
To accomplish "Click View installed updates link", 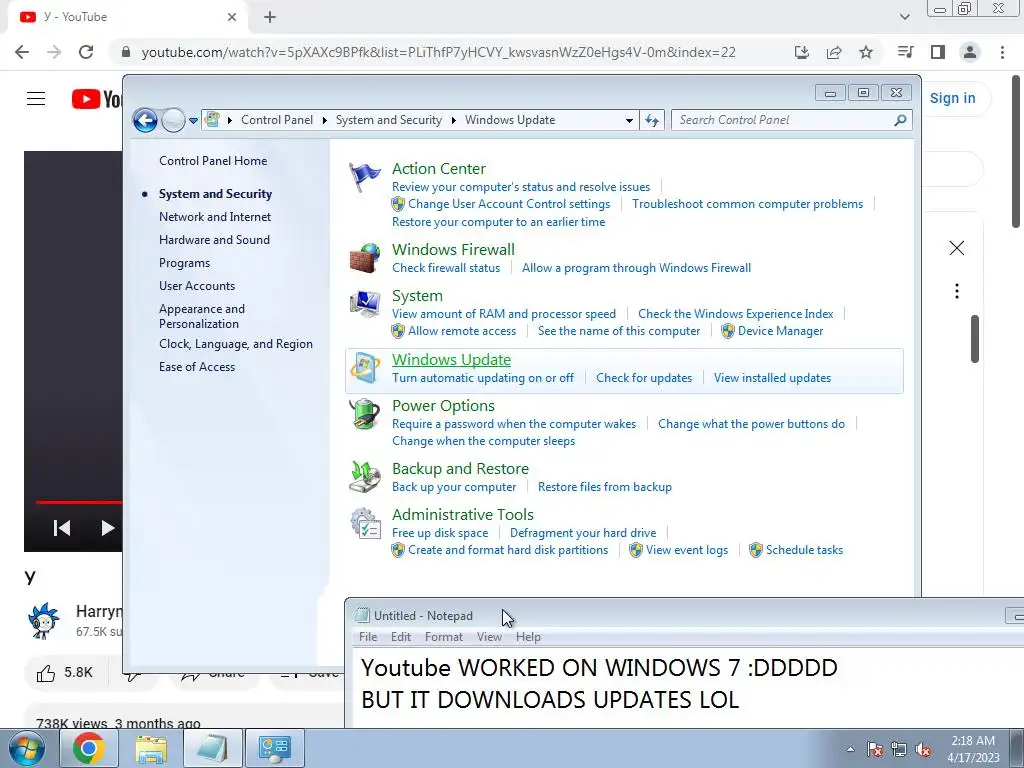I will tap(773, 377).
